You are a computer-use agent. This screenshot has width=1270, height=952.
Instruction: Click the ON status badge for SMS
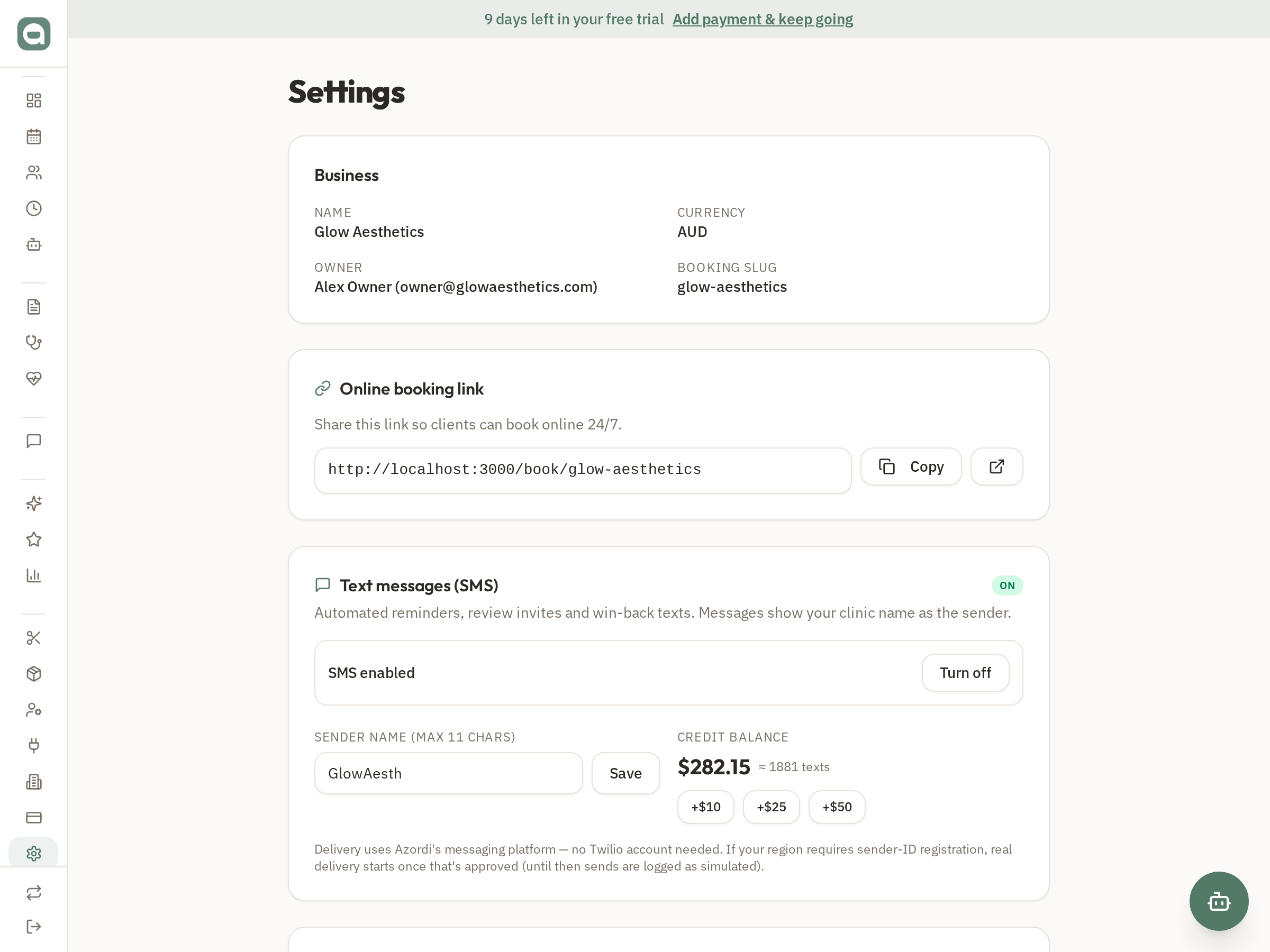click(x=1007, y=585)
